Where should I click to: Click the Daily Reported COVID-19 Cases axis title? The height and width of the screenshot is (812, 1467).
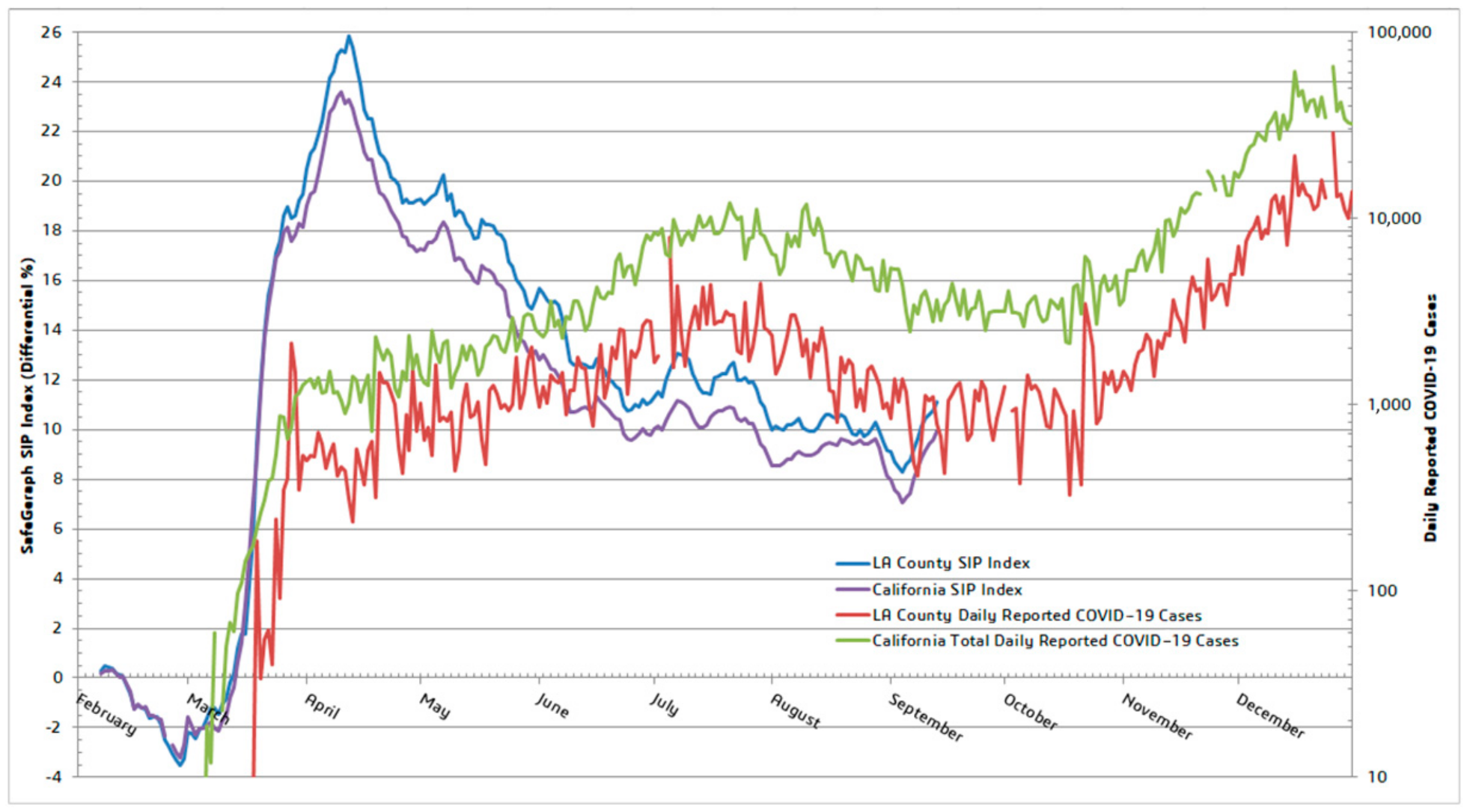click(x=1430, y=418)
